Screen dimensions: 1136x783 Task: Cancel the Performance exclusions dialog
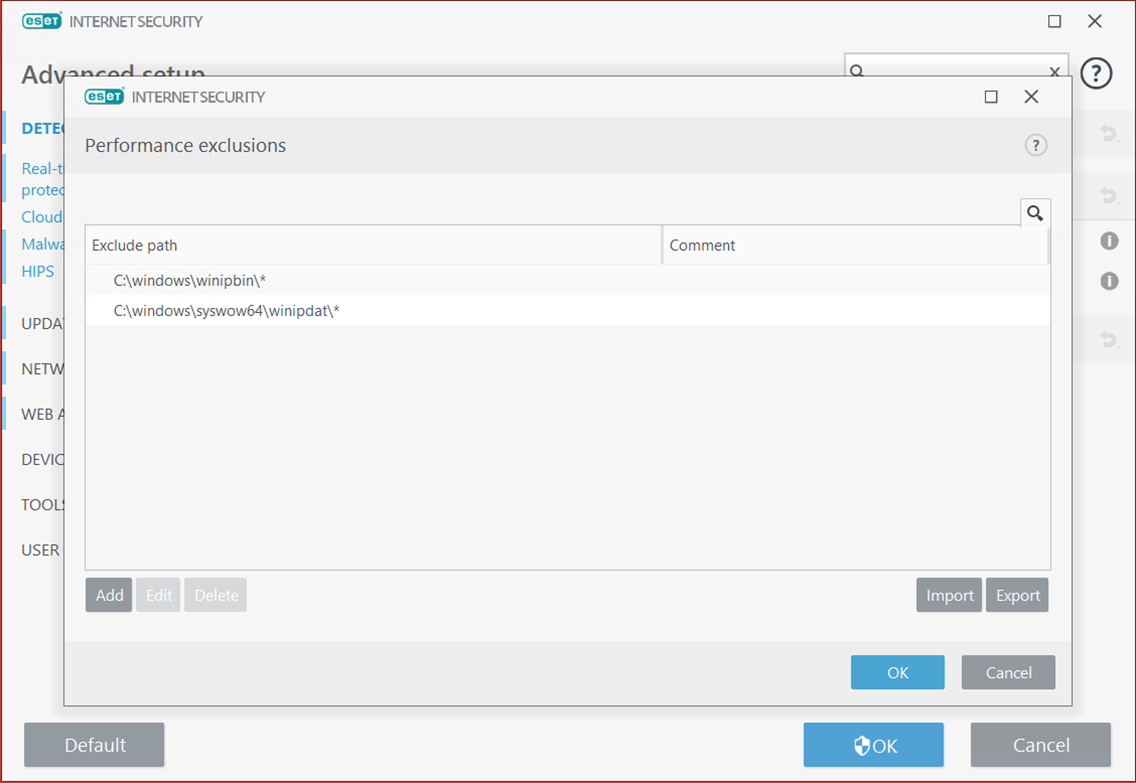tap(1008, 672)
